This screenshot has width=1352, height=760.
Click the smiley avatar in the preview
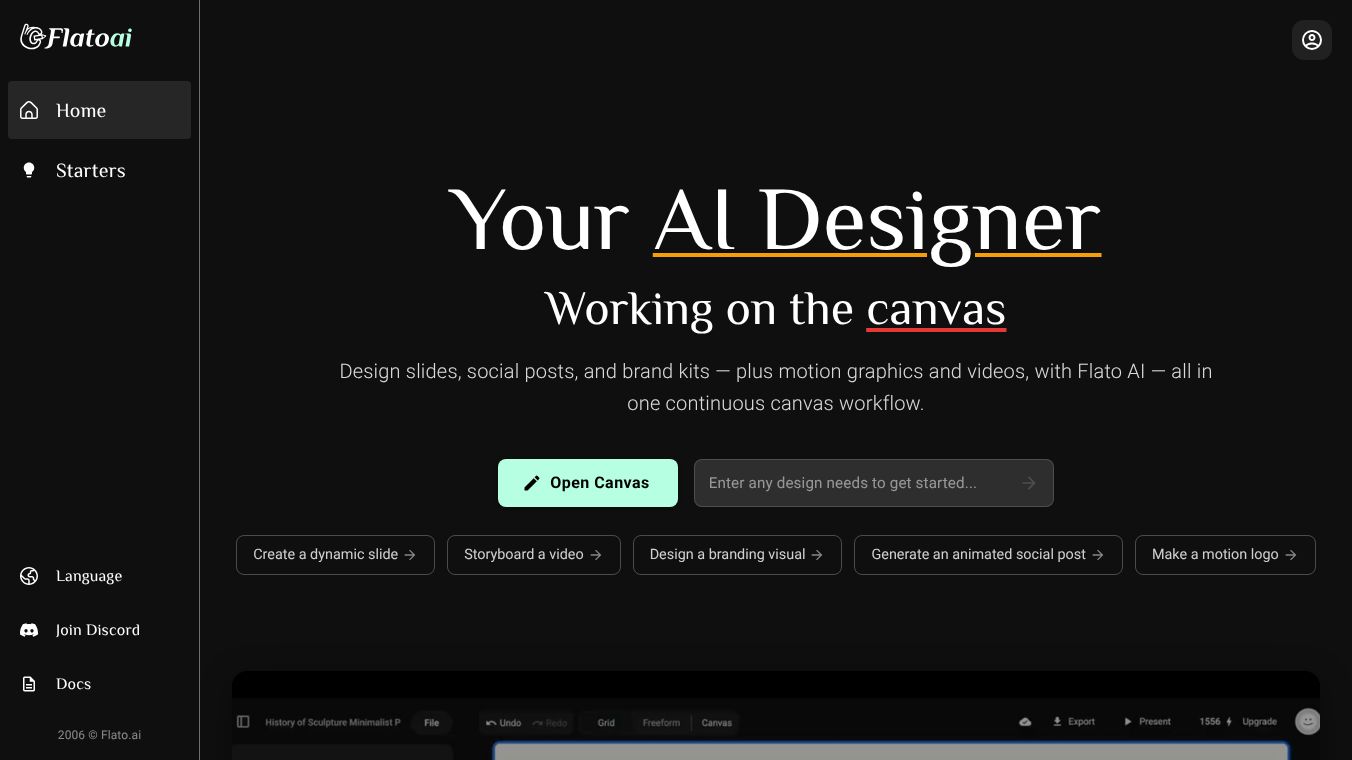tap(1307, 721)
